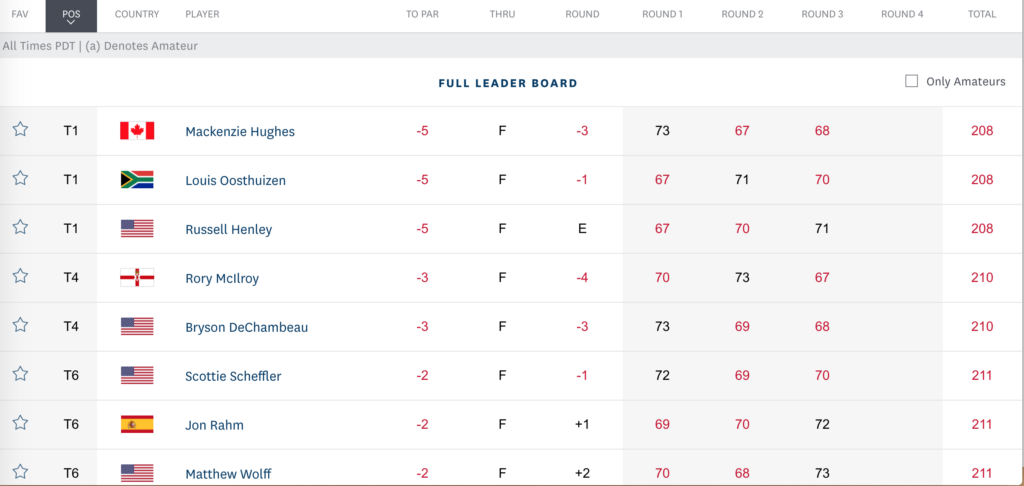The width and height of the screenshot is (1024, 486).
Task: Add Bryson DeChambeau to favorites
Action: [20, 325]
